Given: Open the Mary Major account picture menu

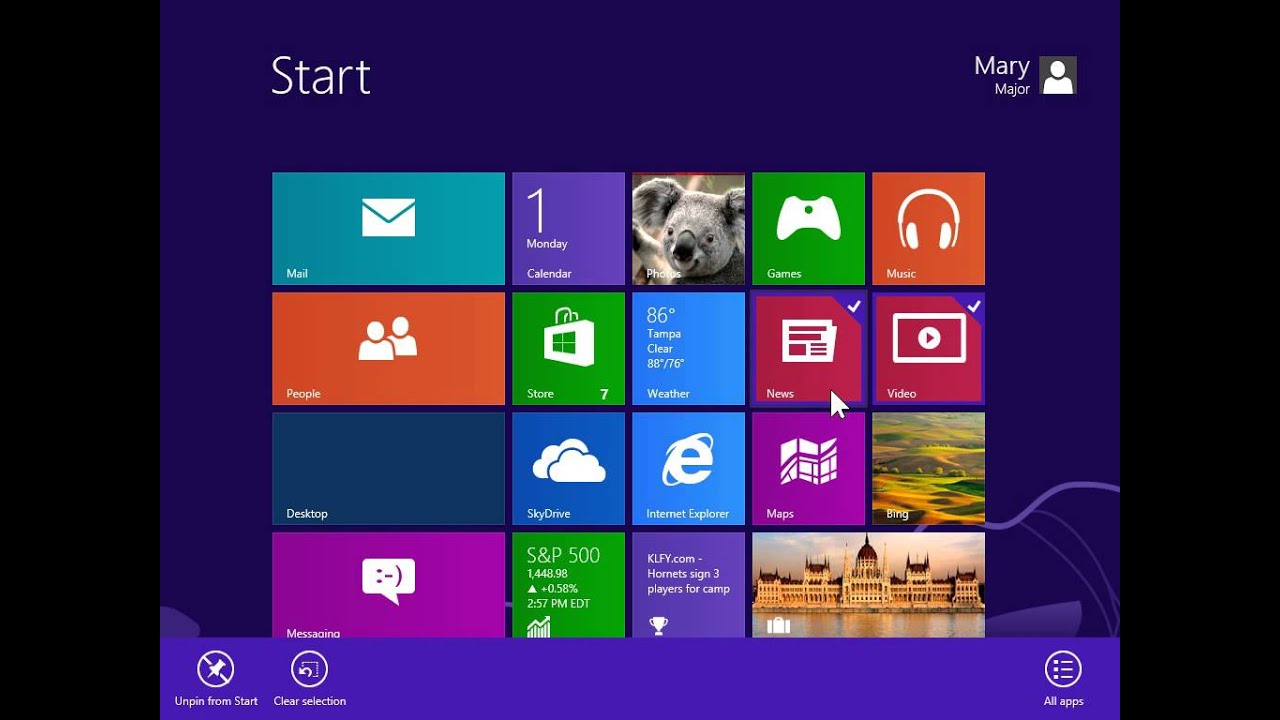Looking at the screenshot, I should [x=1058, y=75].
